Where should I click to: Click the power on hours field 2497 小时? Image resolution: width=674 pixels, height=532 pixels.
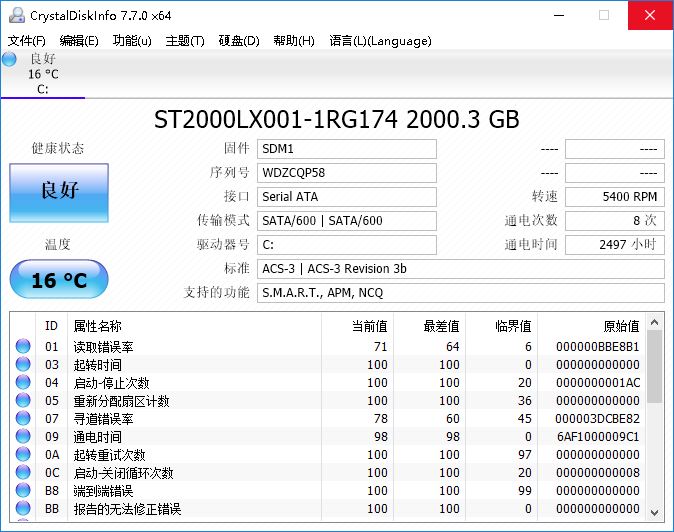tap(615, 245)
